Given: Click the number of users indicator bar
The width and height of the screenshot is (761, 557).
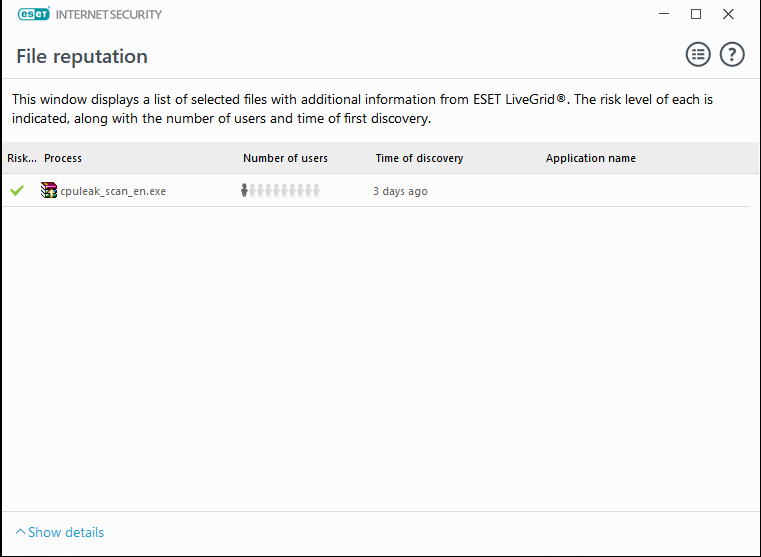Looking at the screenshot, I should pos(280,190).
